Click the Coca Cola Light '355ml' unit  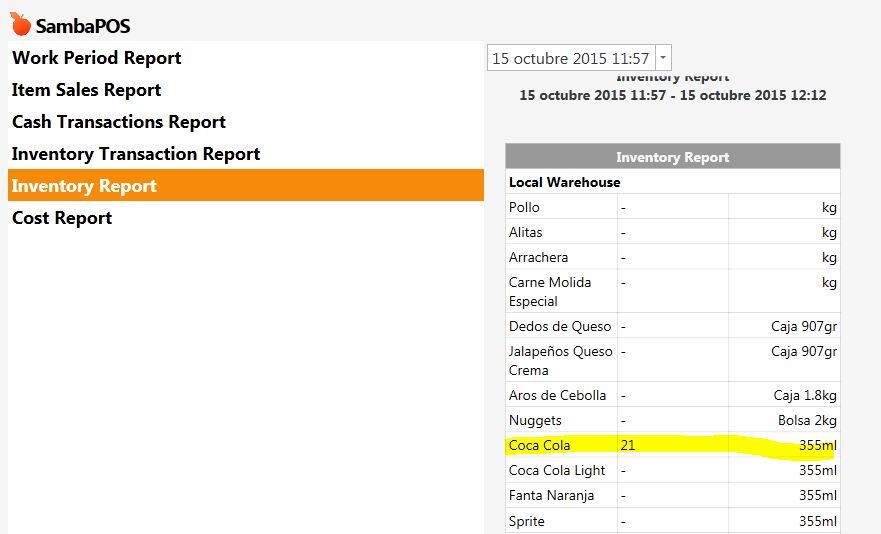pos(818,470)
